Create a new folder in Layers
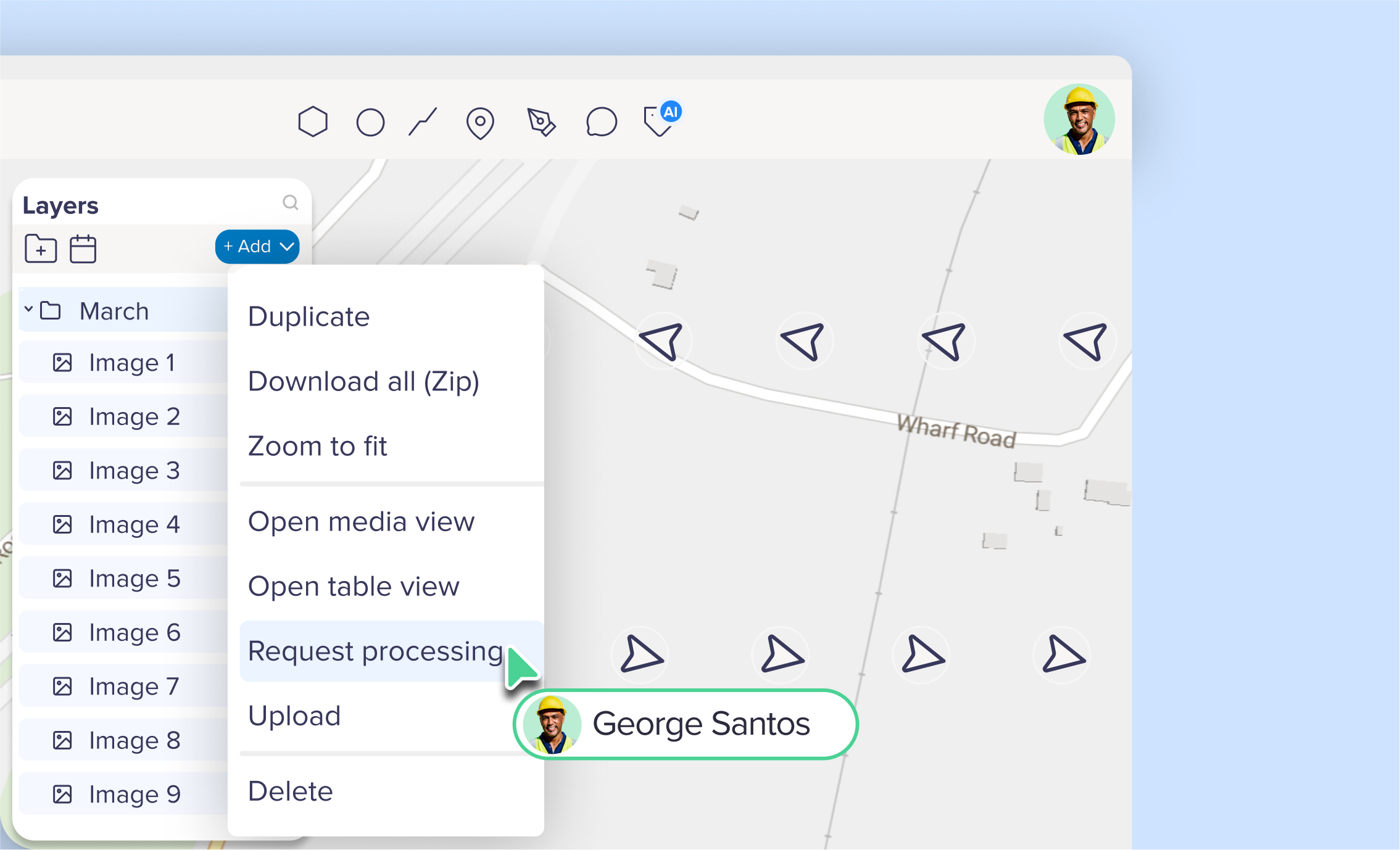The width and height of the screenshot is (1400, 850). (x=41, y=249)
